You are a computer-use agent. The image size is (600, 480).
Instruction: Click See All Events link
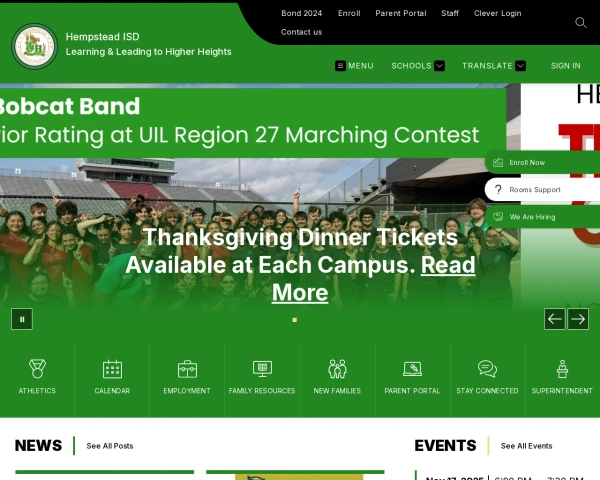point(526,446)
